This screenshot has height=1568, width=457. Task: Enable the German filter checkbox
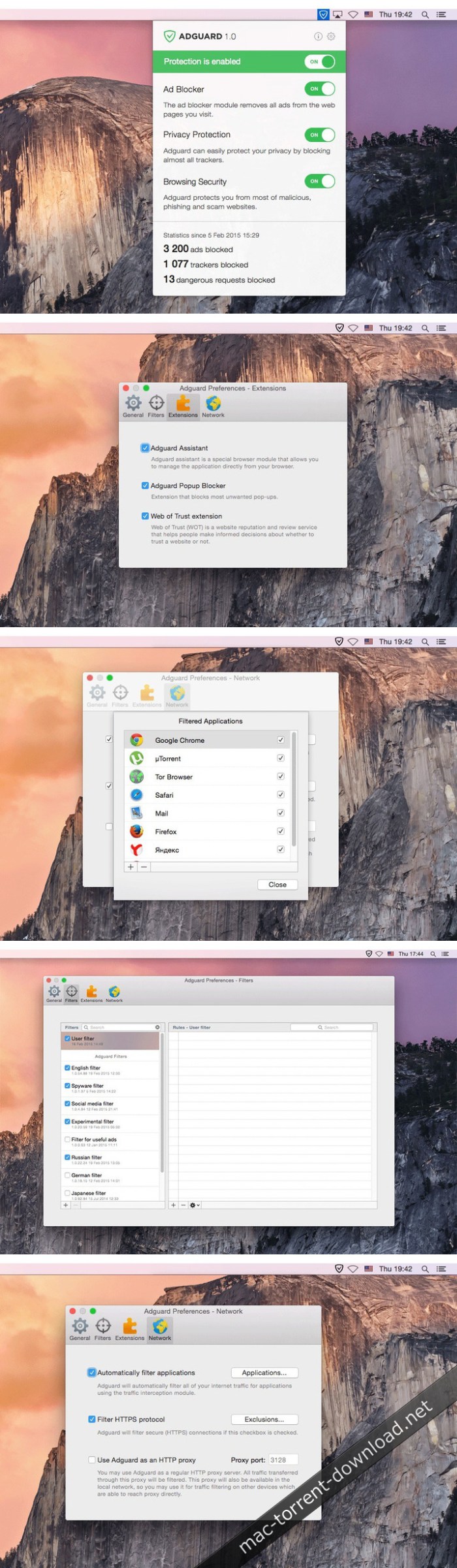pos(67,1175)
